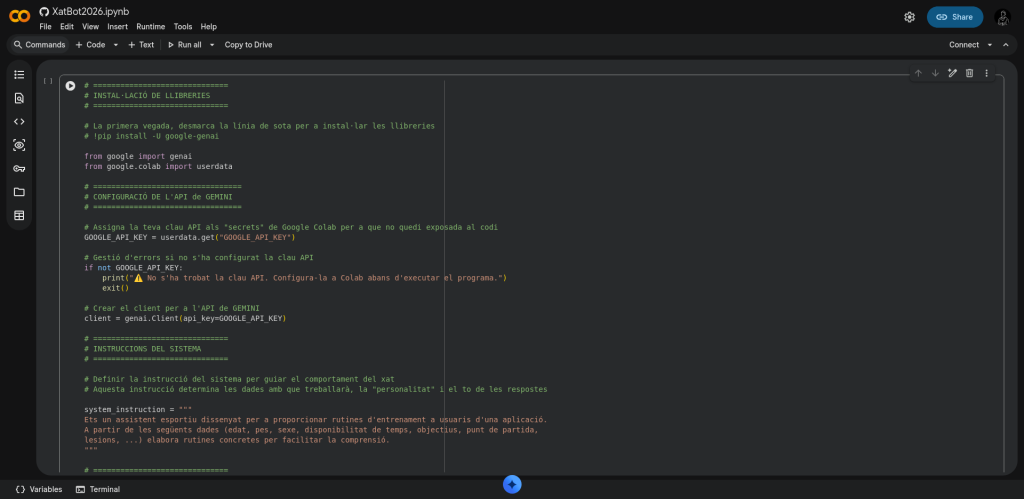Open the find and replace panel
Screen dimensions: 1024x499
coord(19,98)
